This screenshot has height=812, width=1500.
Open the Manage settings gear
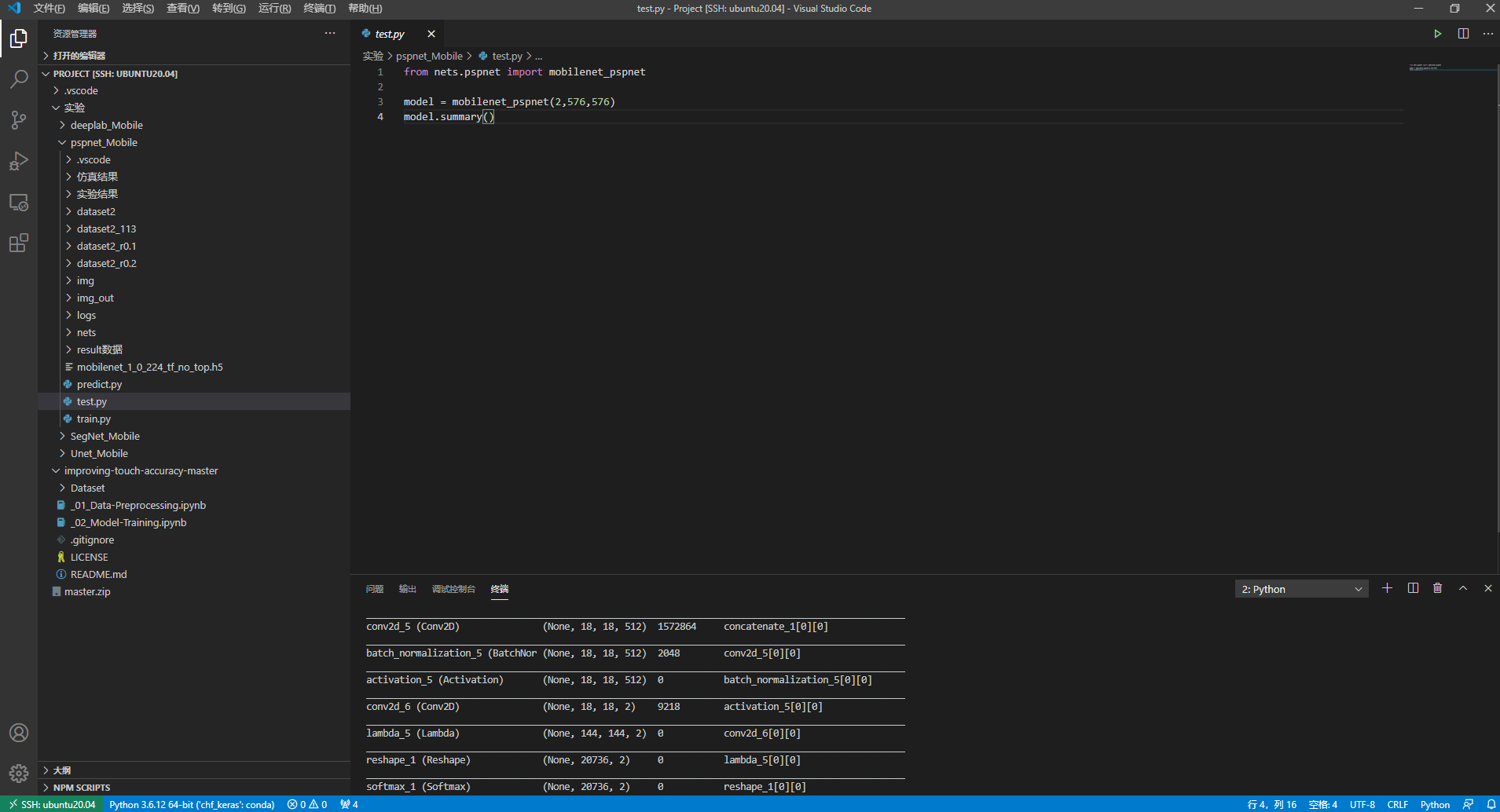pyautogui.click(x=18, y=773)
